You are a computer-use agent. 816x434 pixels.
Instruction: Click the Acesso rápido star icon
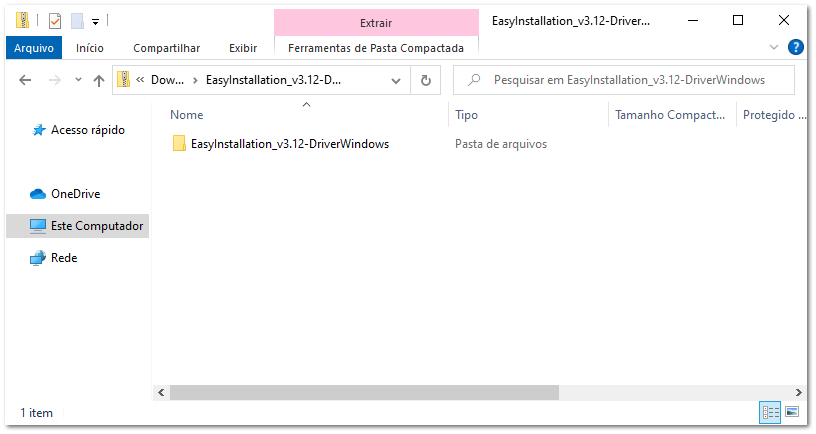click(39, 130)
